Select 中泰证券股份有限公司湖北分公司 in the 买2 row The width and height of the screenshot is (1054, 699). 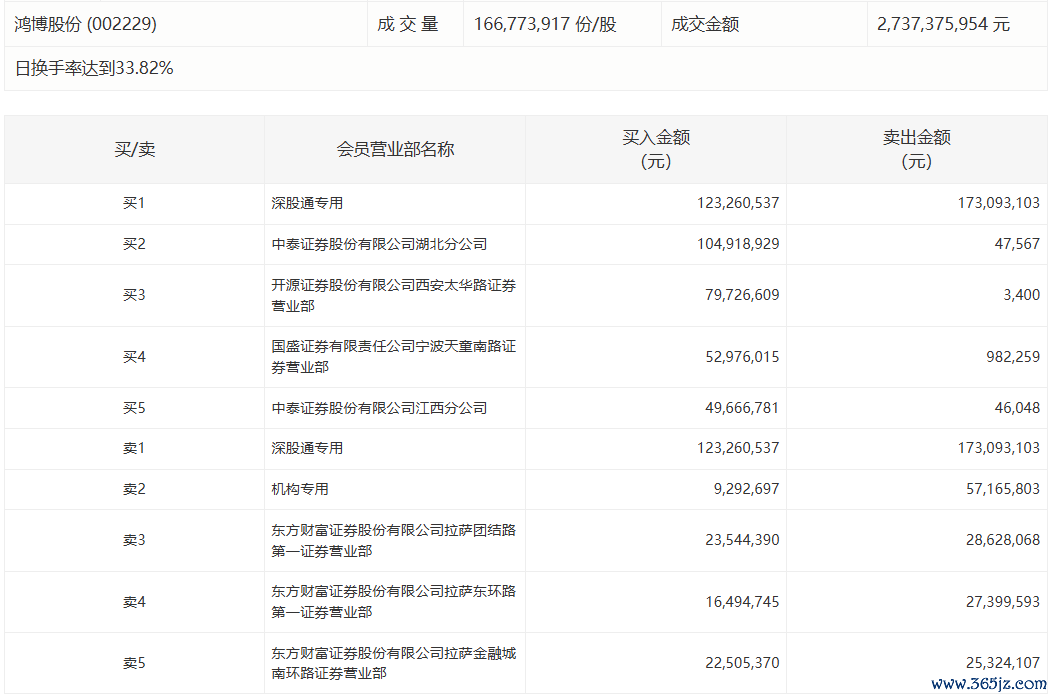point(379,244)
